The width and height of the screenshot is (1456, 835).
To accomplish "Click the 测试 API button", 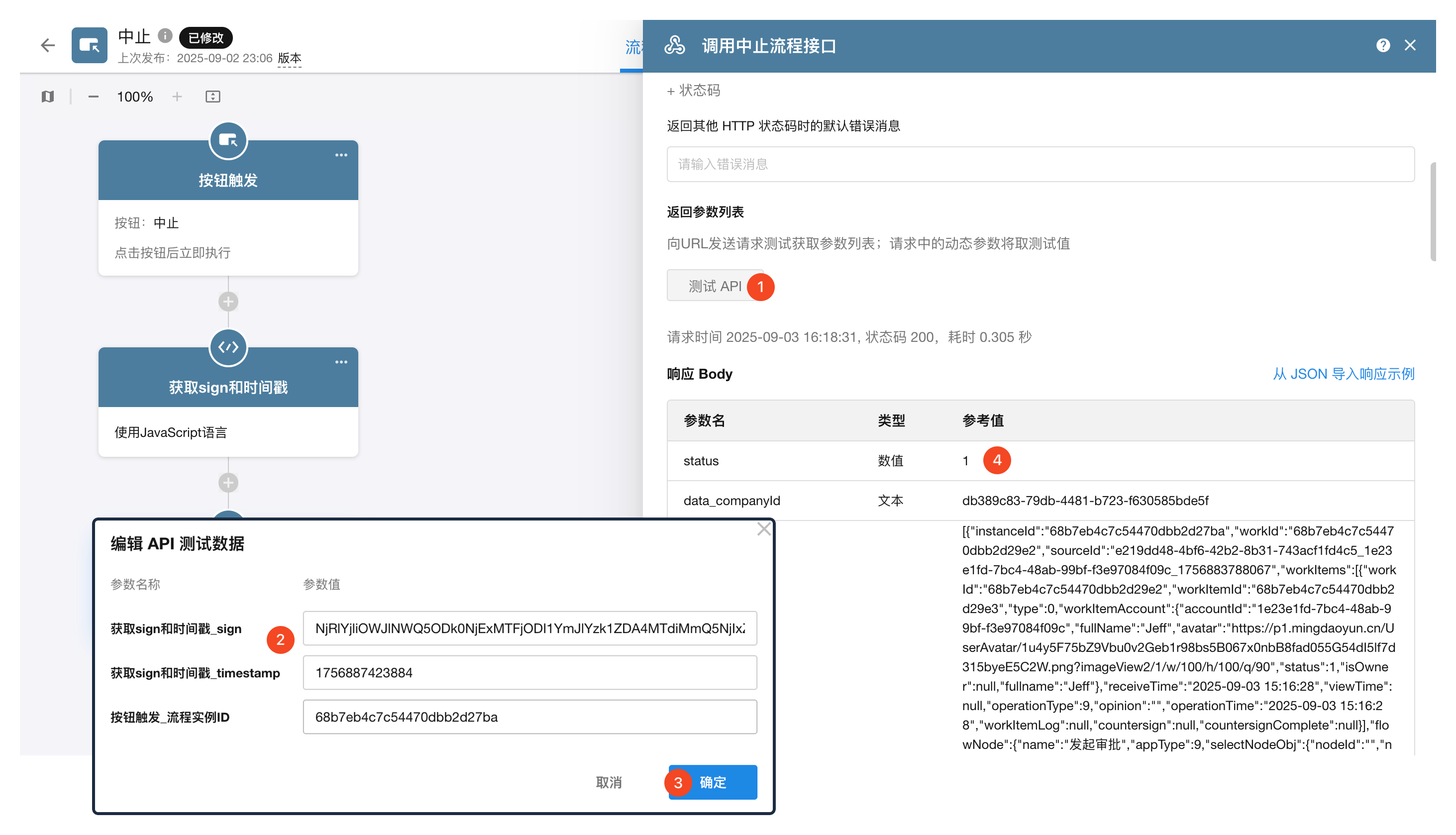I will click(715, 286).
